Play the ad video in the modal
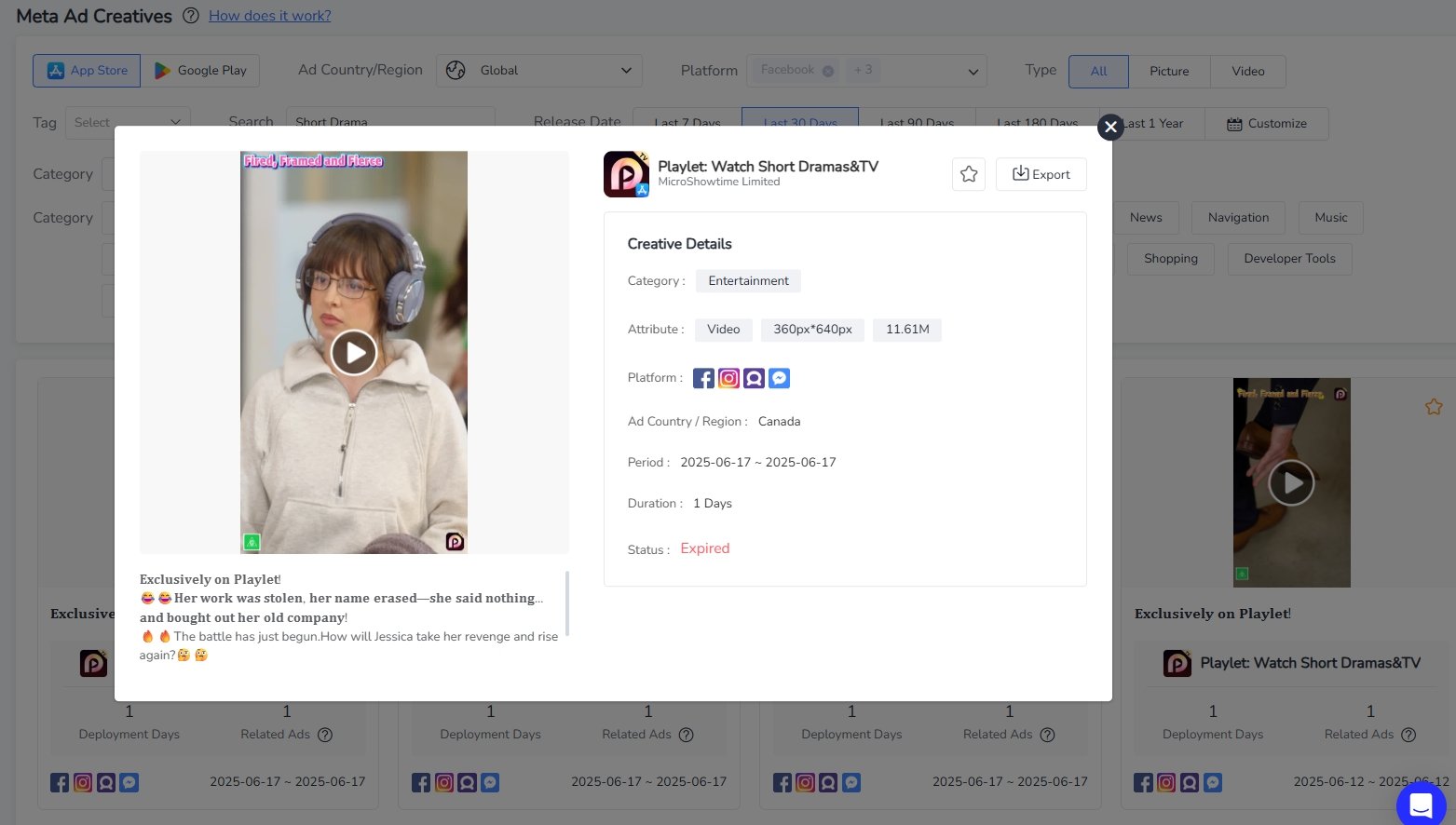 [x=354, y=353]
